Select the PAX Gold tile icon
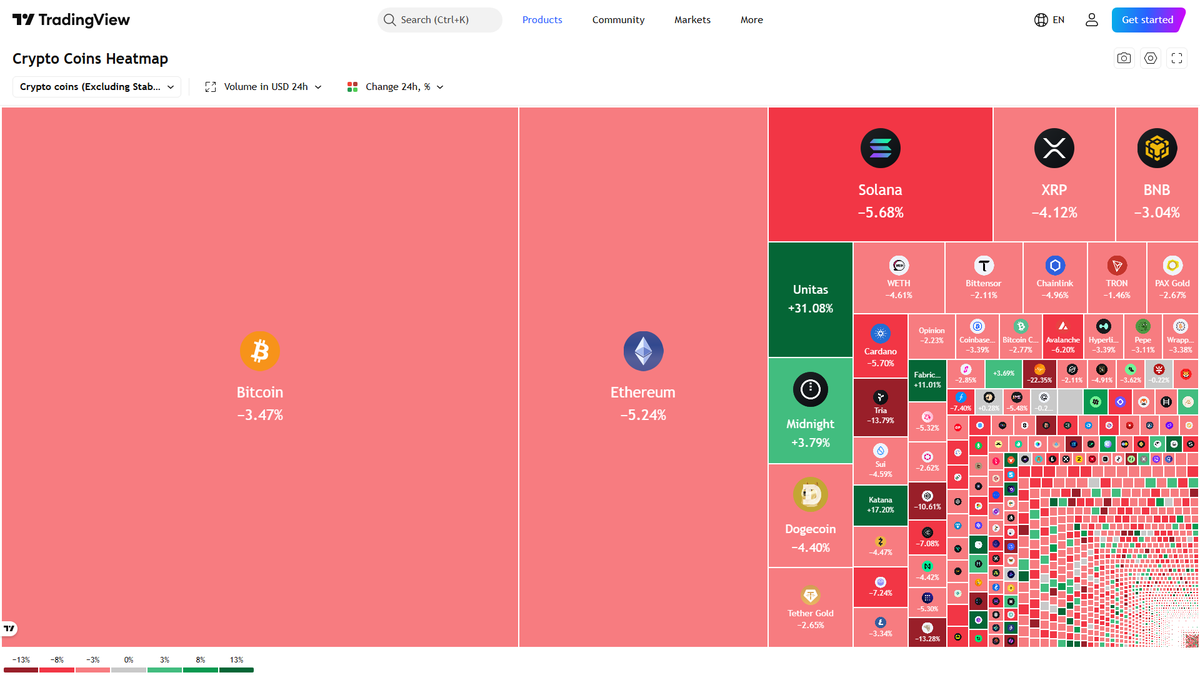Viewport: 1200px width, 675px height. [x=1173, y=265]
